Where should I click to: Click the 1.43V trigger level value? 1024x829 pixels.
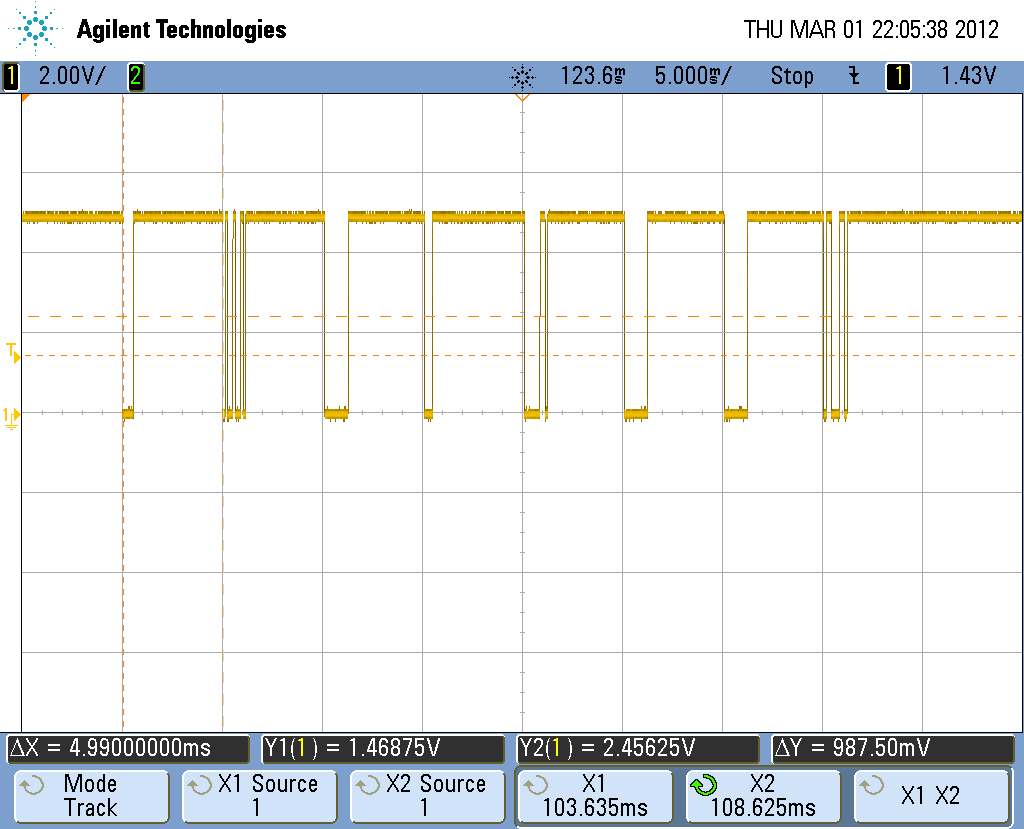tap(968, 76)
